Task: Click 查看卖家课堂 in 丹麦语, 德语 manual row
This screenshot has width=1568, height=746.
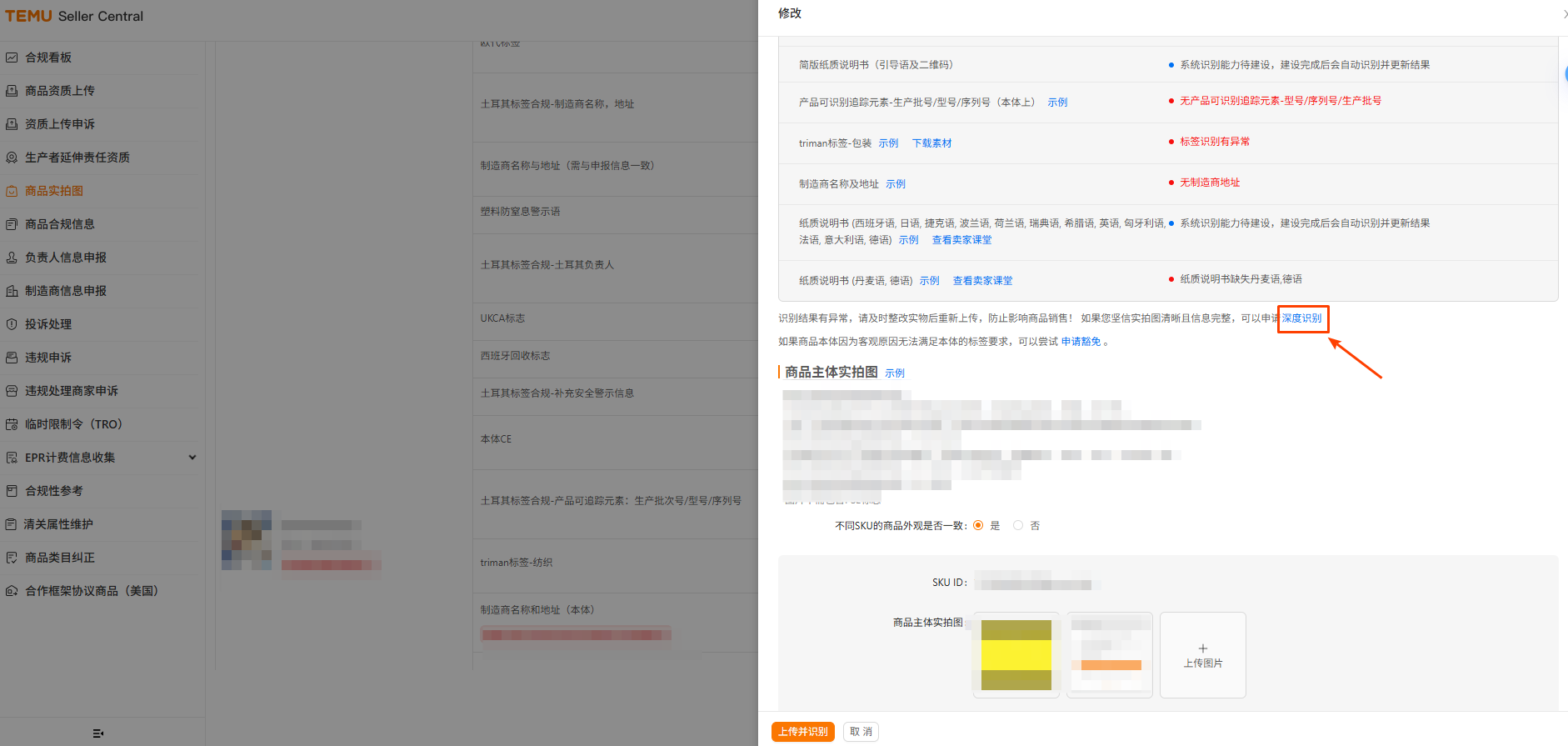Action: (x=982, y=281)
